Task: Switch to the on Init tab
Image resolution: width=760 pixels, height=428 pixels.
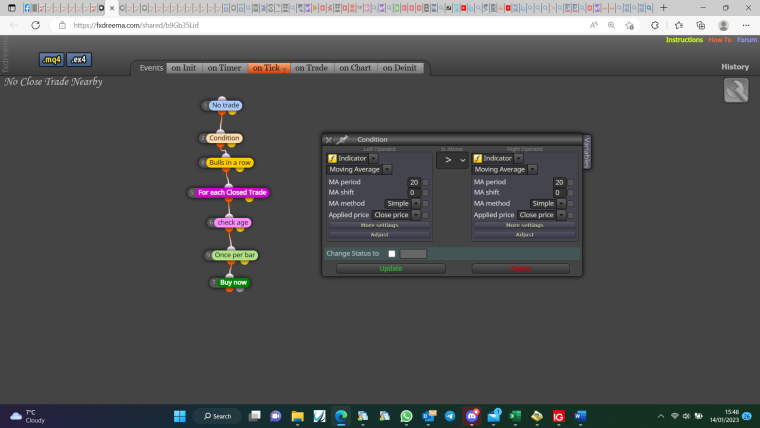Action: (184, 68)
